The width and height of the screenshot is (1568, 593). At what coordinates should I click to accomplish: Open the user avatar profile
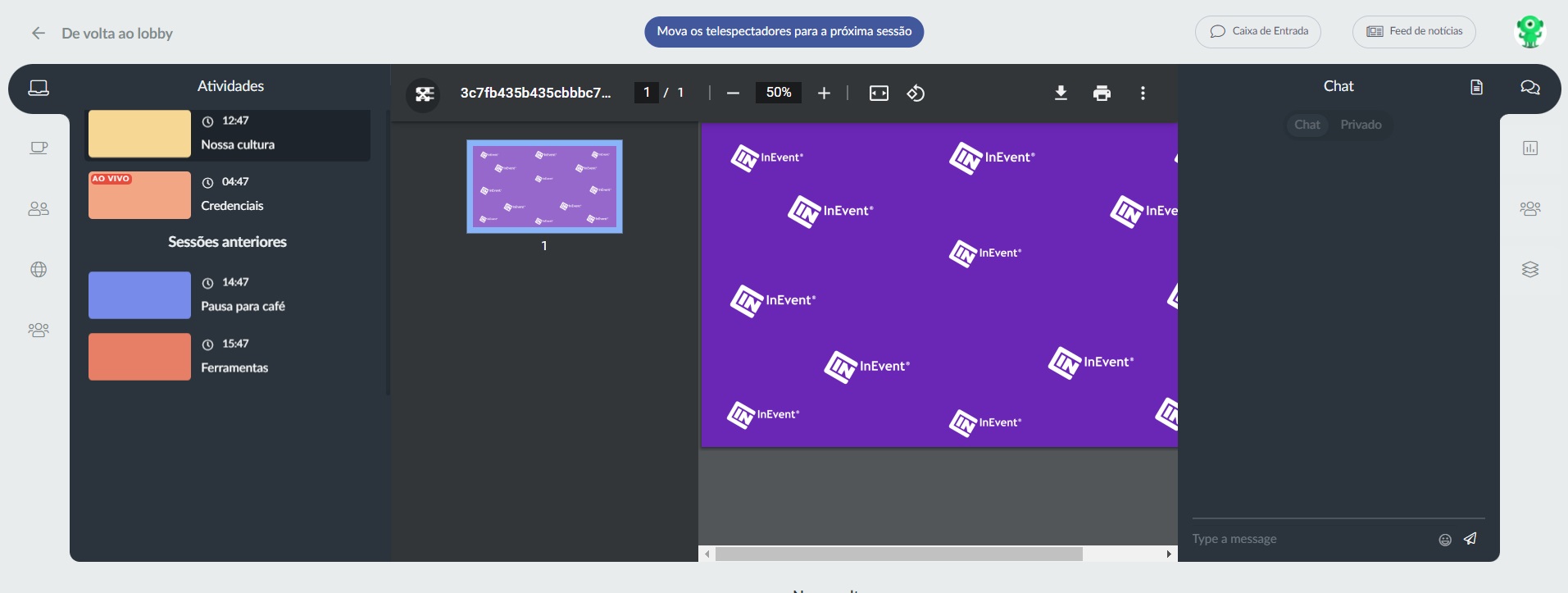pos(1529,32)
